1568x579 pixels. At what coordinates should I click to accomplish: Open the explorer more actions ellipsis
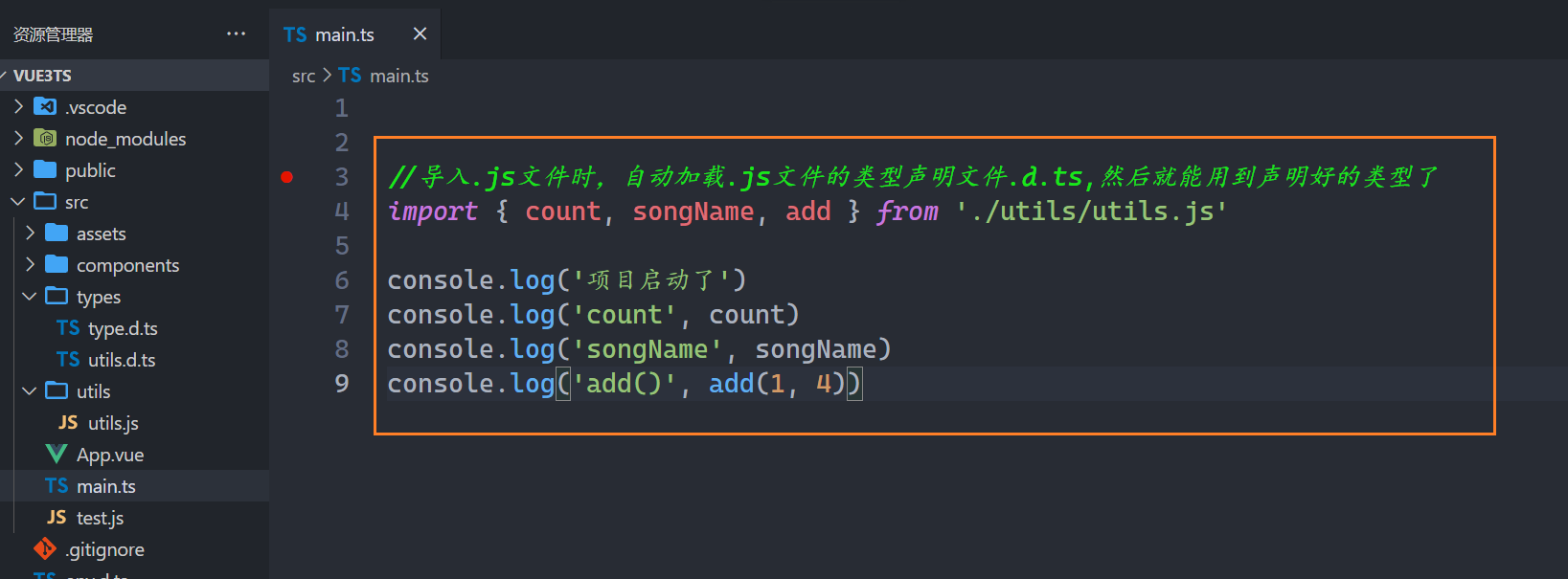tap(236, 34)
